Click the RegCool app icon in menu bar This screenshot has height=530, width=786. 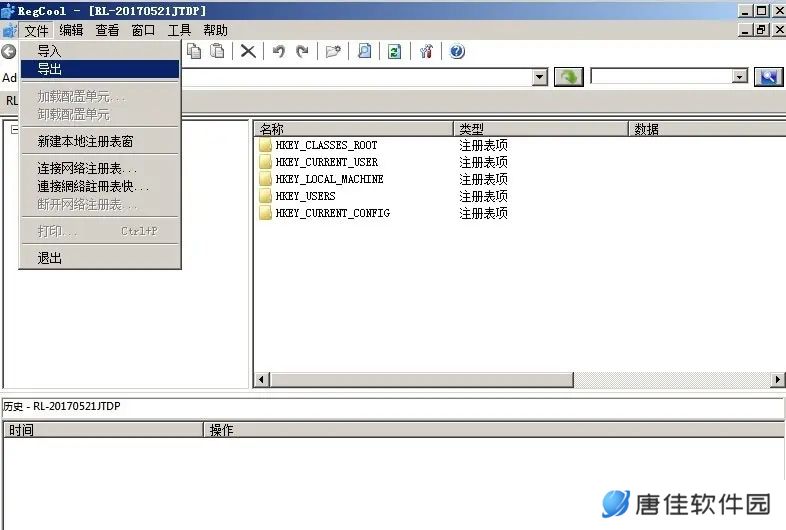[10, 31]
